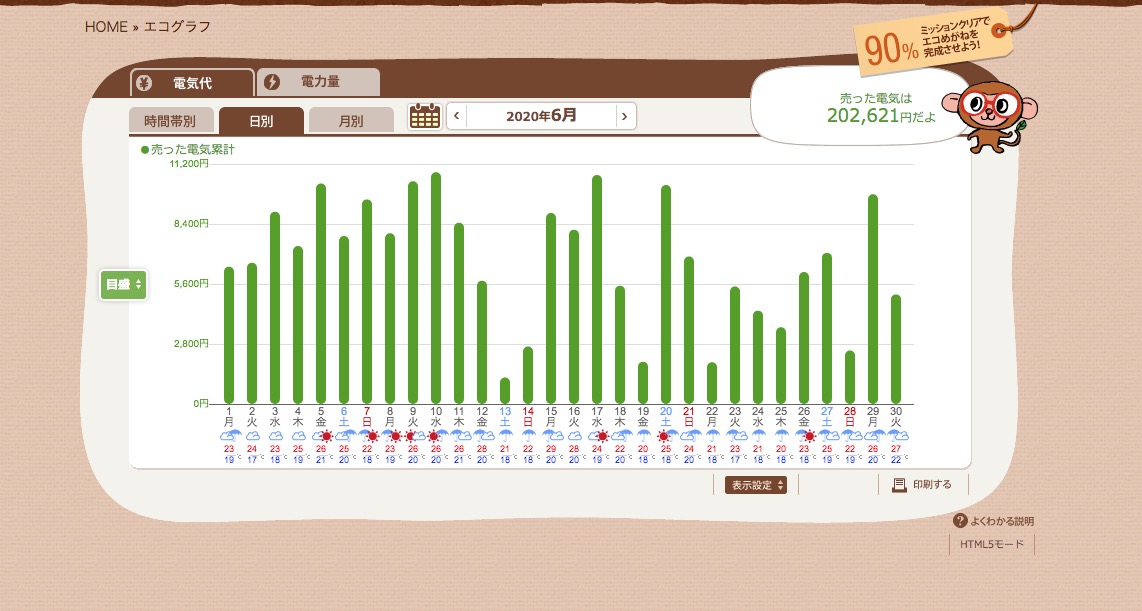Click the 5,600円 axis label
The image size is (1142, 611).
coord(191,283)
